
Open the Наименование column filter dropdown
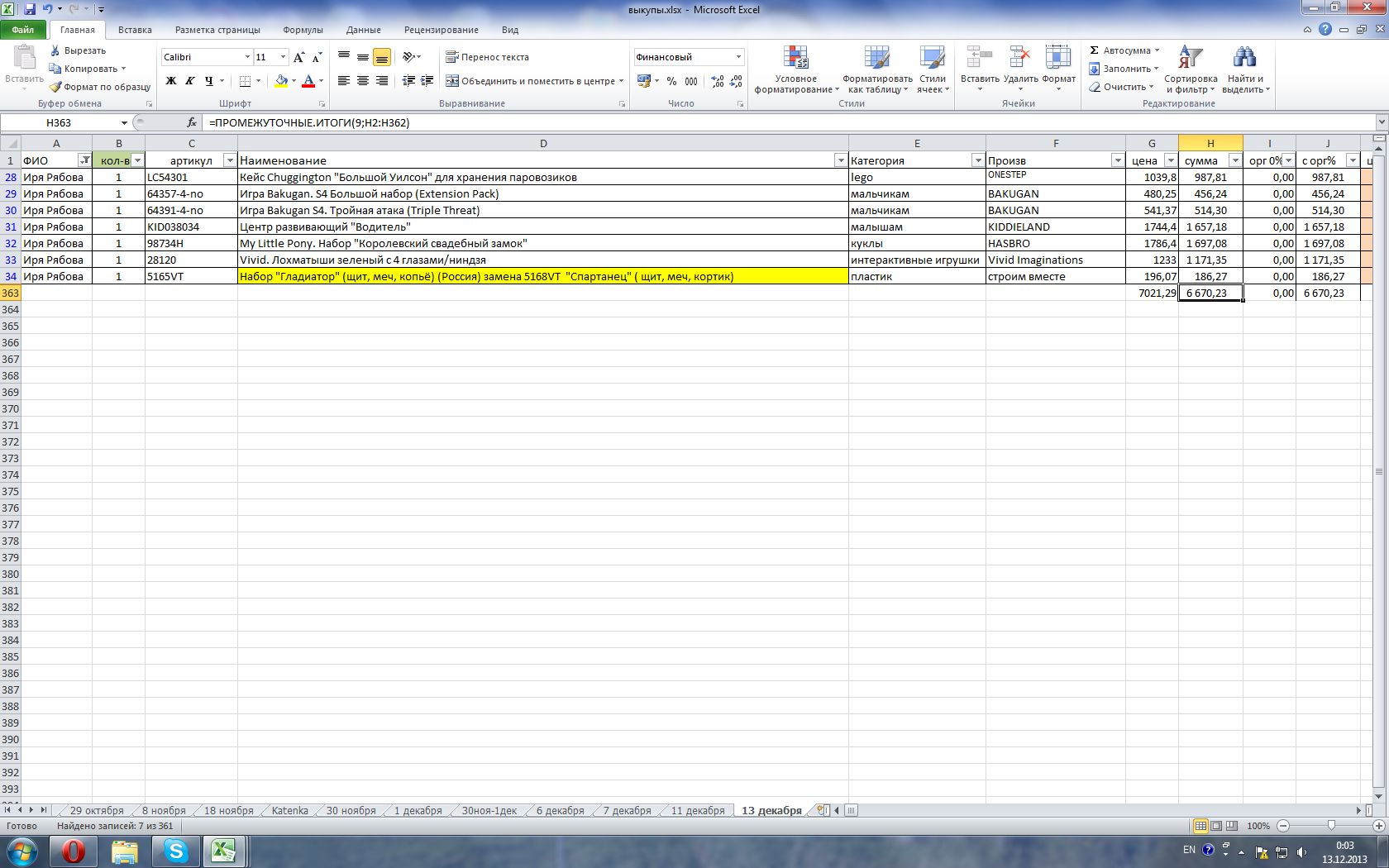(841, 160)
